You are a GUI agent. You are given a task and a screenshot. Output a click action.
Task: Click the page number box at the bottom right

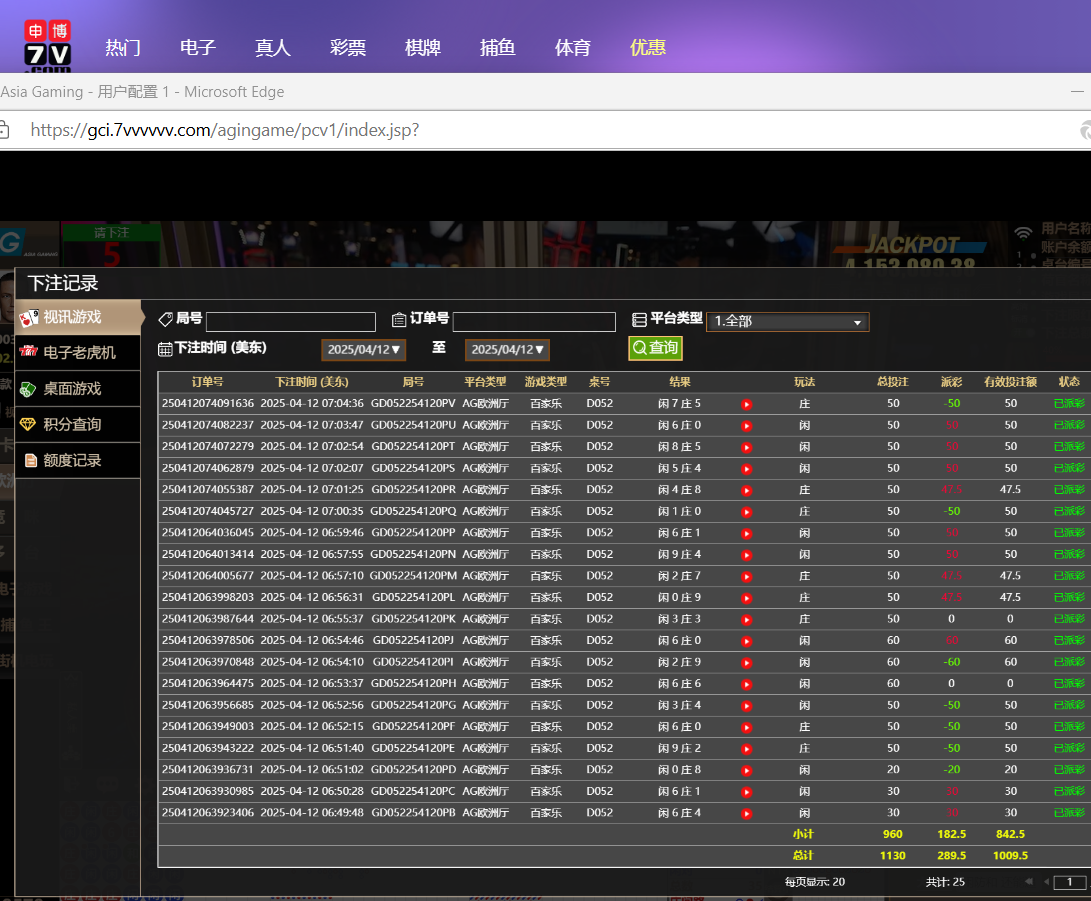pyautogui.click(x=1069, y=882)
